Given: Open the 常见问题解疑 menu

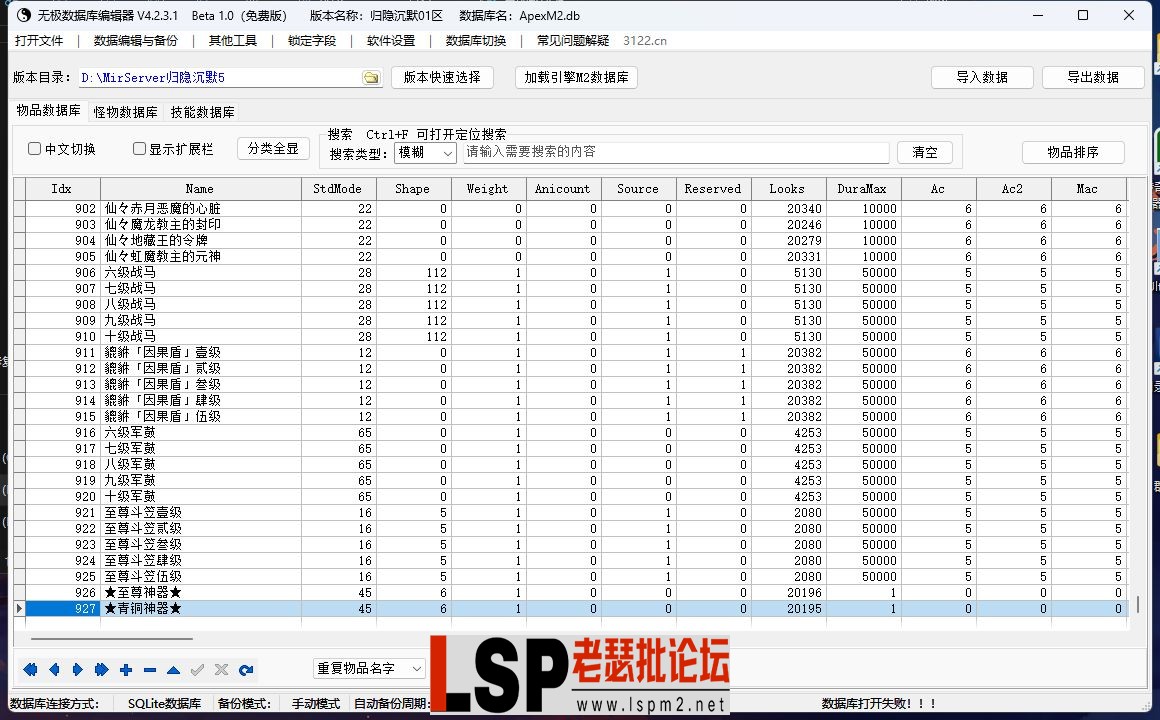Looking at the screenshot, I should coord(573,41).
